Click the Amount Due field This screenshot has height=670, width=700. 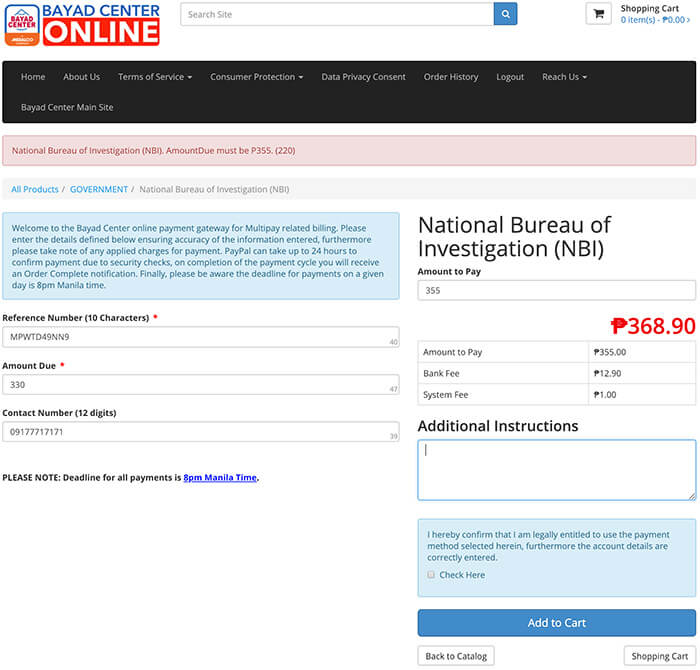click(201, 385)
